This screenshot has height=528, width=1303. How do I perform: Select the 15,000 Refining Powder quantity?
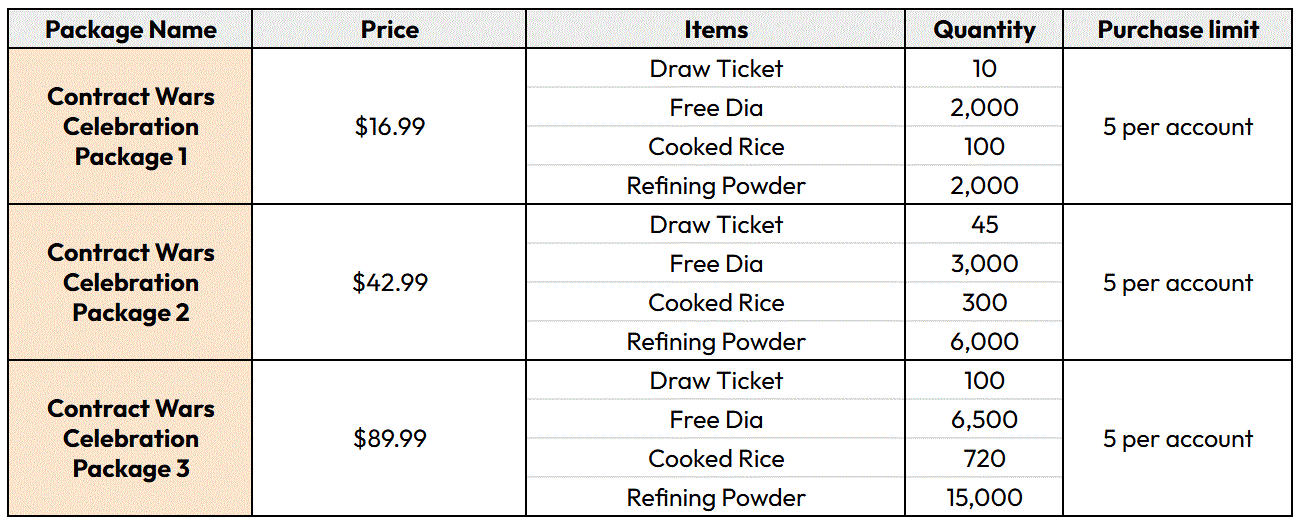[984, 498]
